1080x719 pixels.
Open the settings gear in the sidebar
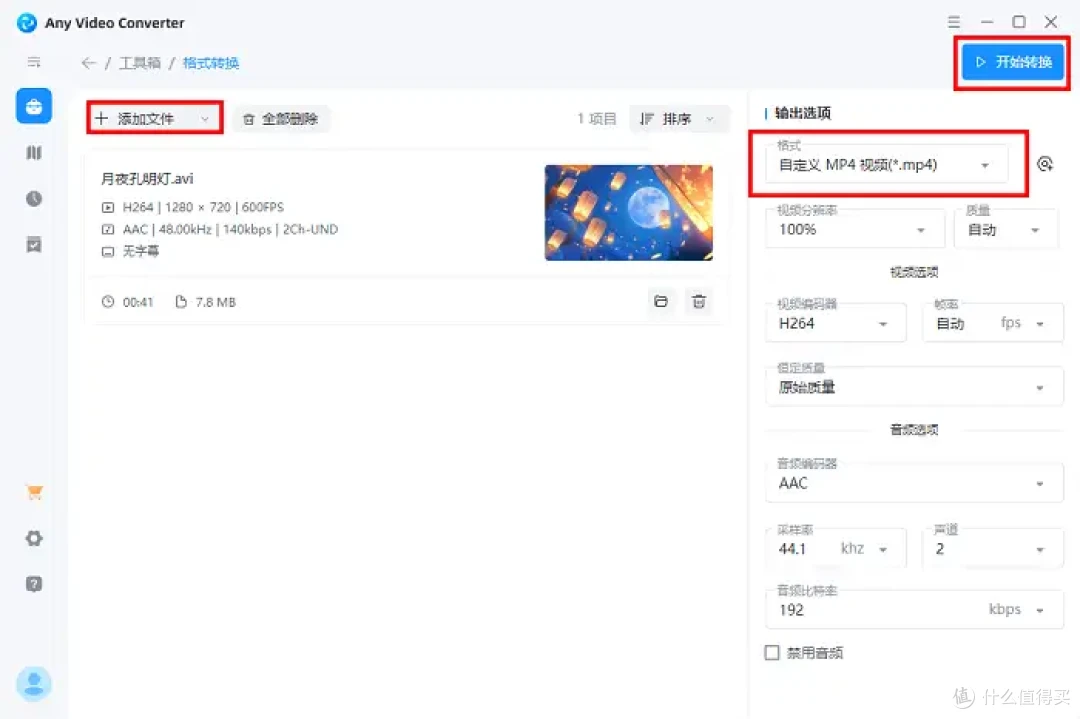pos(34,538)
